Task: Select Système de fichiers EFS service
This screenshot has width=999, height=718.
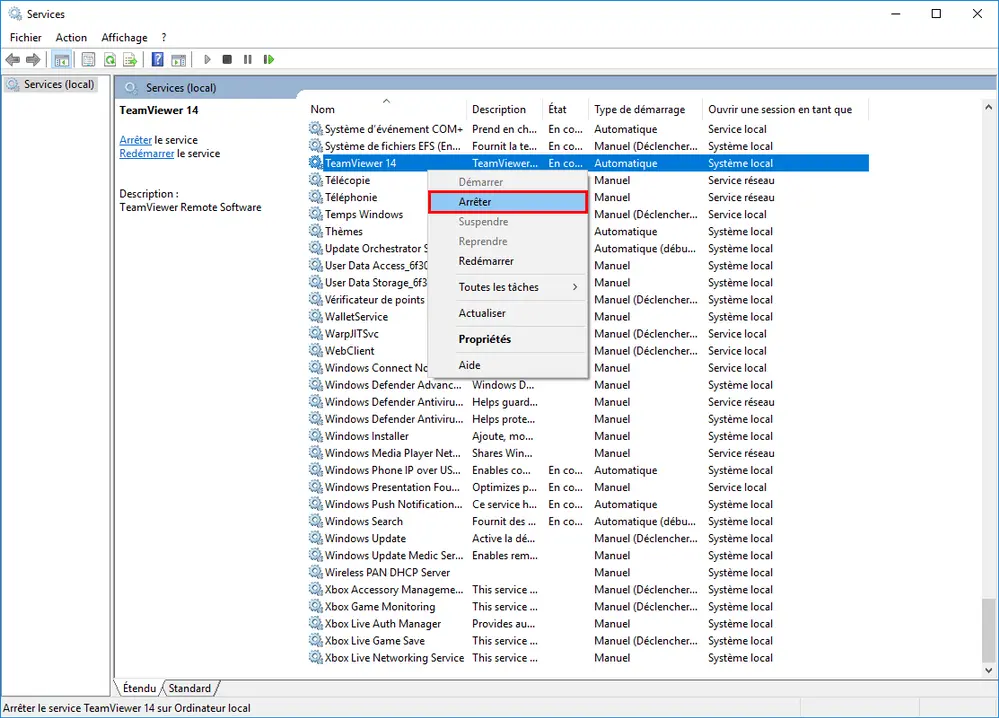Action: (588, 146)
